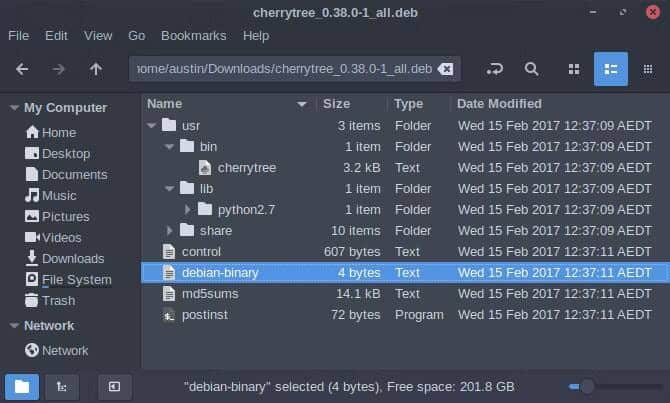The width and height of the screenshot is (670, 403).
Task: Click the Search magnifier icon
Action: point(532,69)
